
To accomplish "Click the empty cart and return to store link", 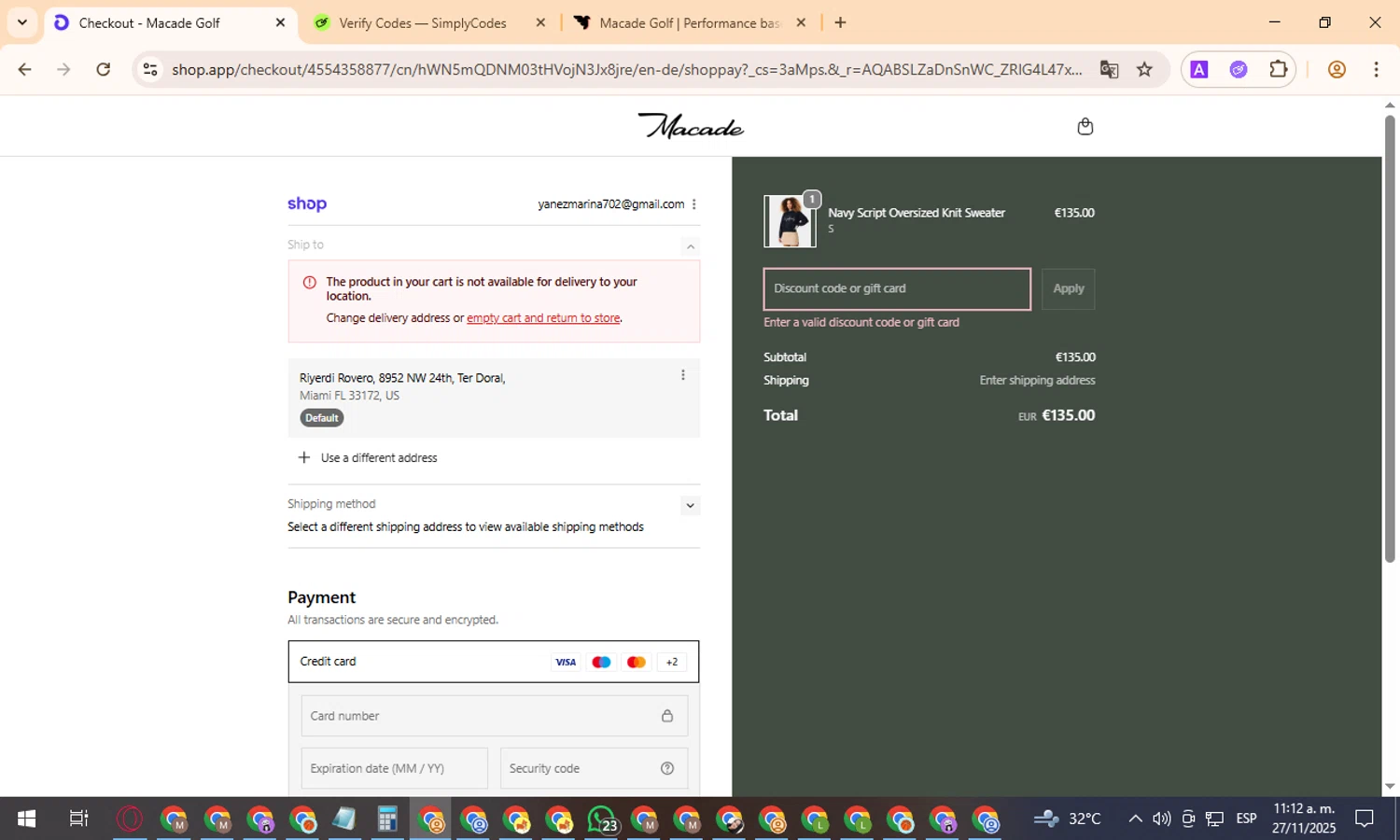I will click(x=543, y=318).
